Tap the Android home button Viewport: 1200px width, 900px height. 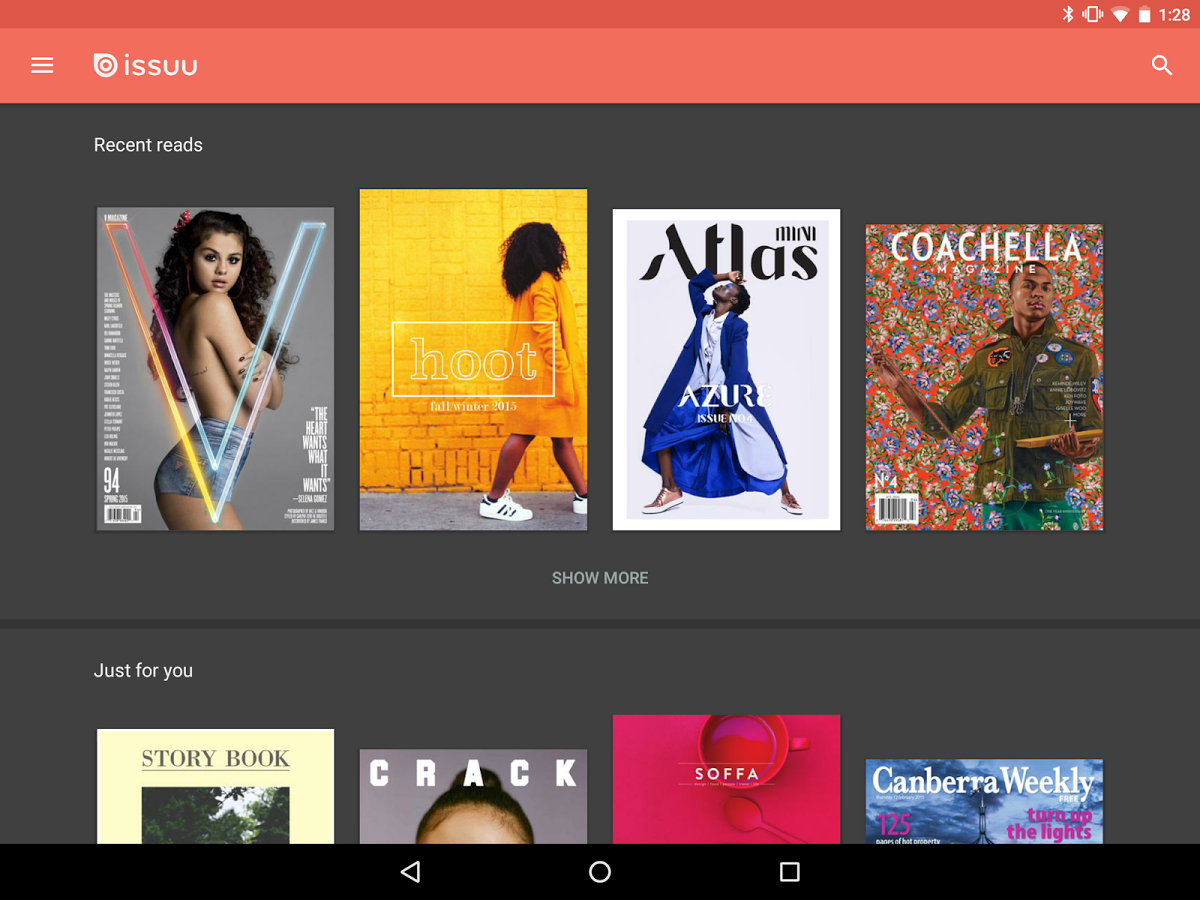[599, 872]
